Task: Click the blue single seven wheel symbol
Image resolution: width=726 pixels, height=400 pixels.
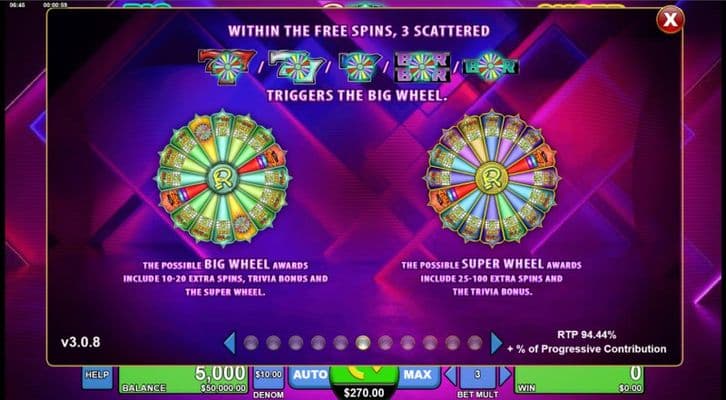Action: click(x=360, y=67)
